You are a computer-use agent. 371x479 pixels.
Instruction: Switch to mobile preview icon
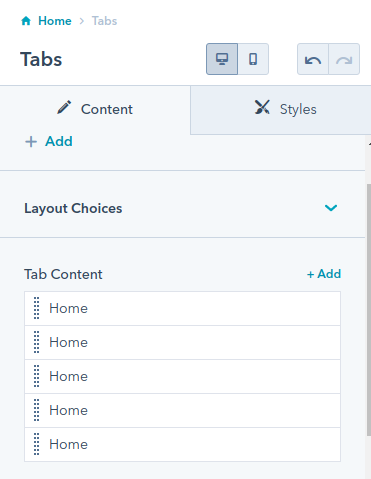pyautogui.click(x=253, y=59)
